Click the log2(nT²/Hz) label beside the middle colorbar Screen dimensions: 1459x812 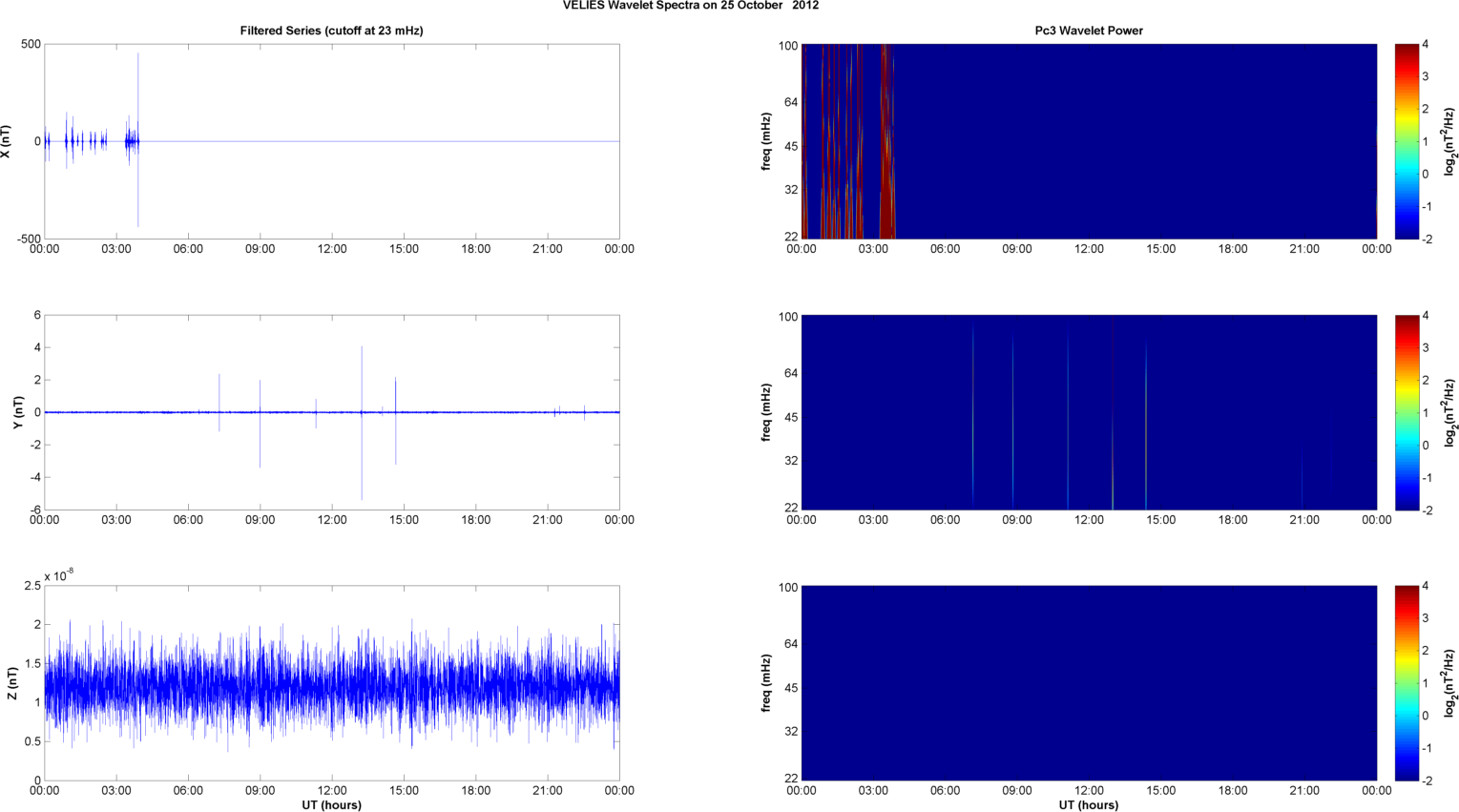1450,412
